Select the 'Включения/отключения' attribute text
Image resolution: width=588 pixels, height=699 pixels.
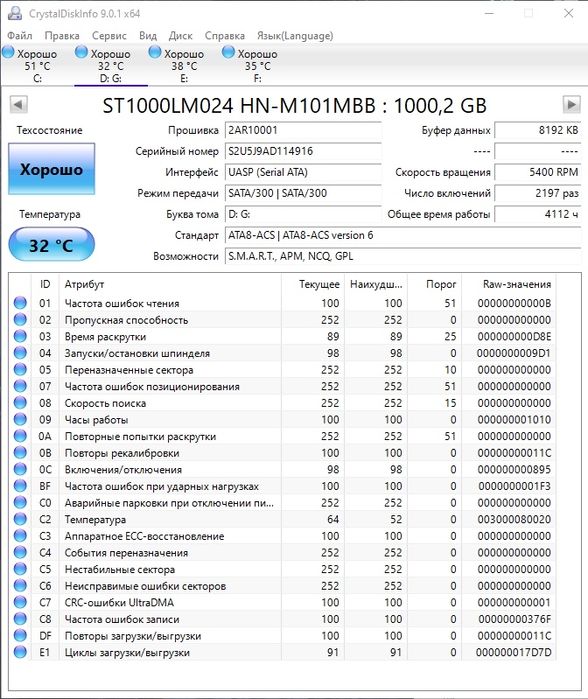[x=123, y=470]
